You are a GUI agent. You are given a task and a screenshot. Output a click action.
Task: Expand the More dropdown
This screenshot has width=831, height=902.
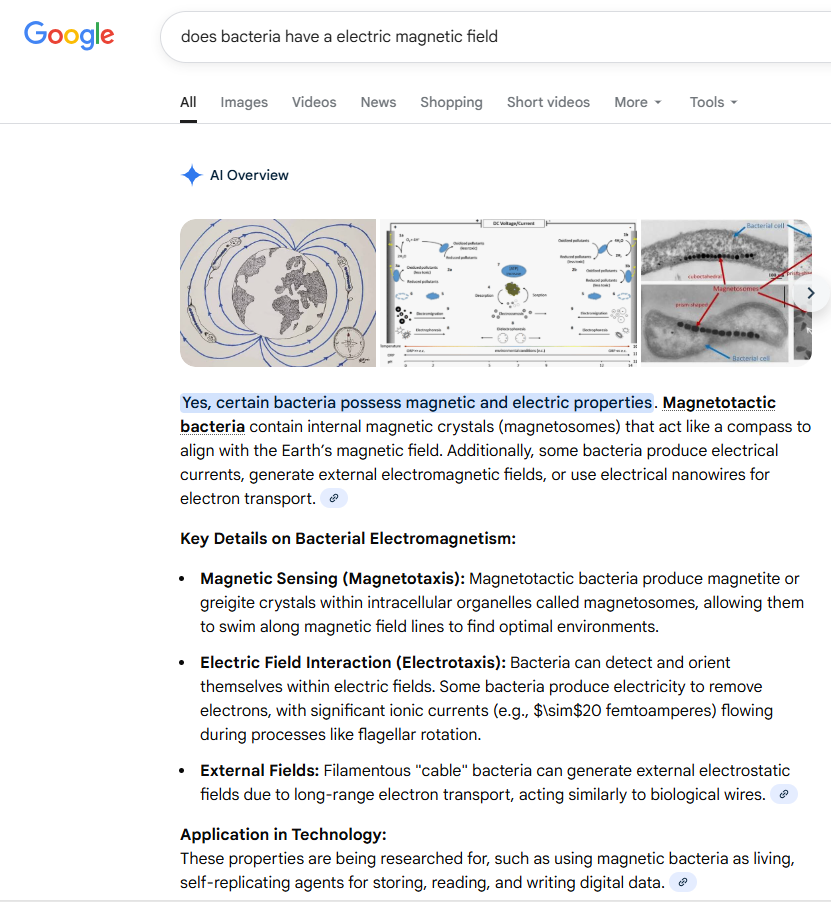point(638,102)
